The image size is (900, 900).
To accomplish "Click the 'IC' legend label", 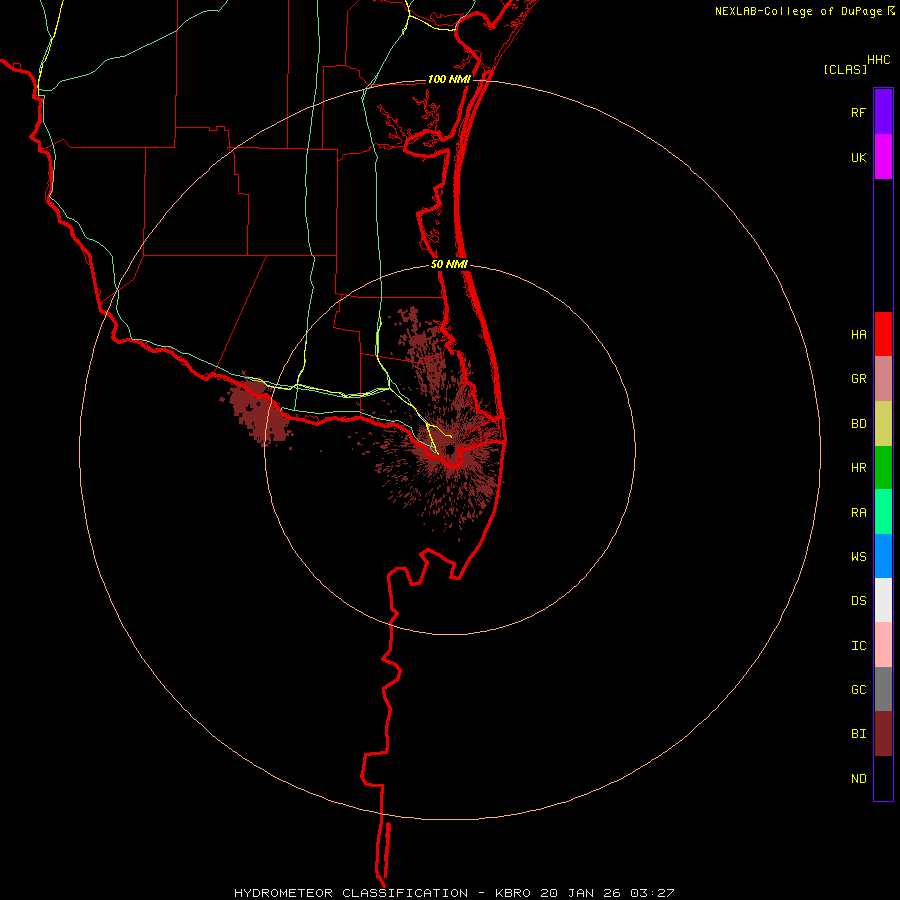I will 858,646.
